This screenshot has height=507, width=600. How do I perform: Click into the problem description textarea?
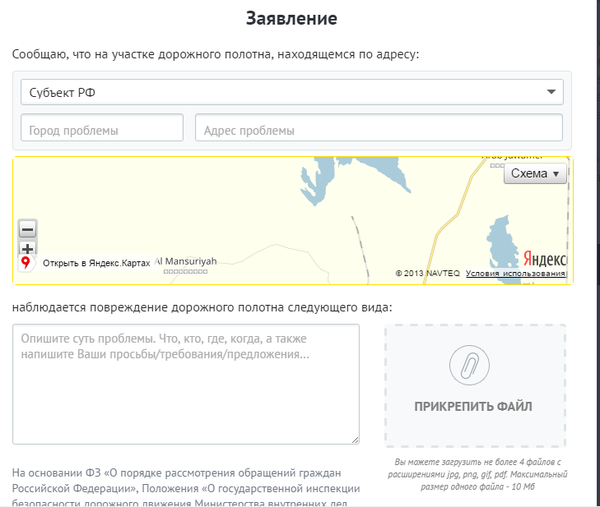(185, 383)
